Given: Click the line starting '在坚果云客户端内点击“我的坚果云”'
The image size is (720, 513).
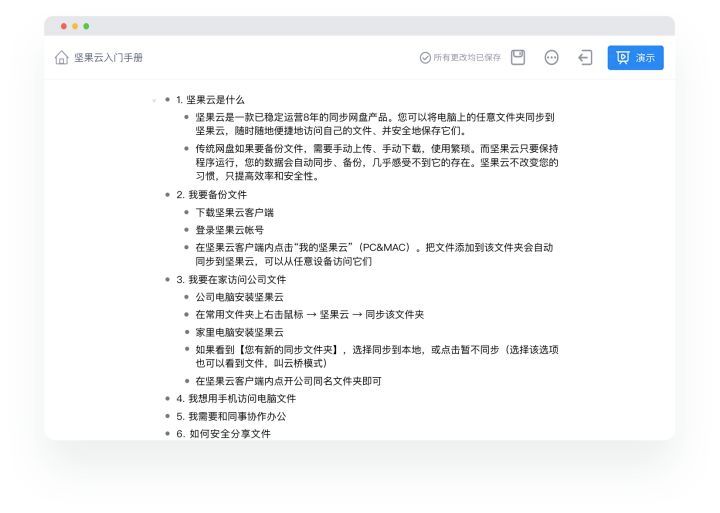Looking at the screenshot, I should point(374,254).
